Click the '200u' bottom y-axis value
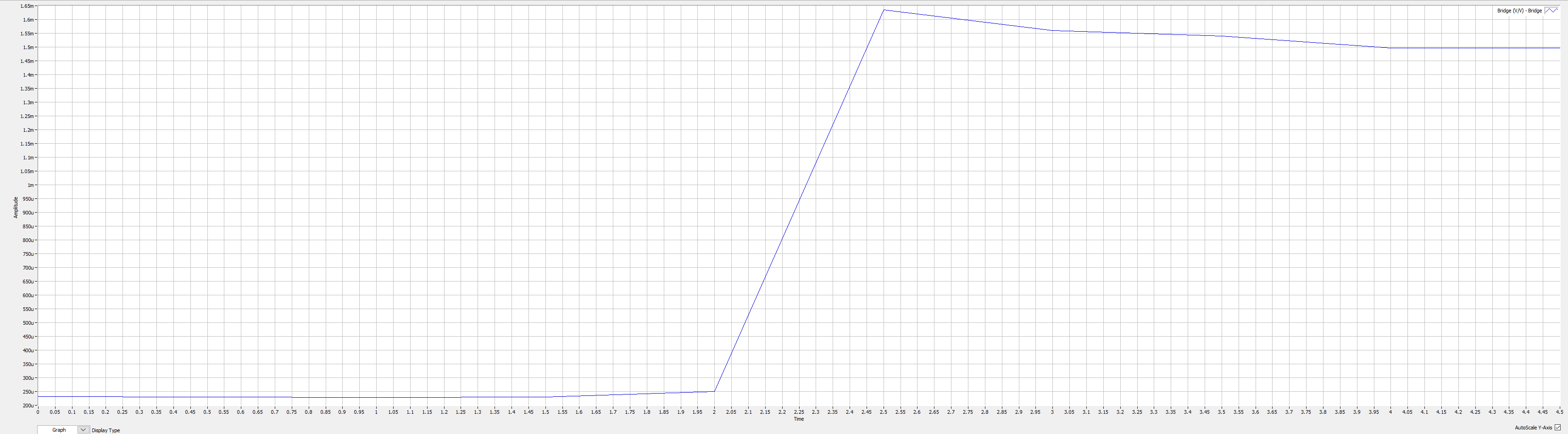 [28, 406]
